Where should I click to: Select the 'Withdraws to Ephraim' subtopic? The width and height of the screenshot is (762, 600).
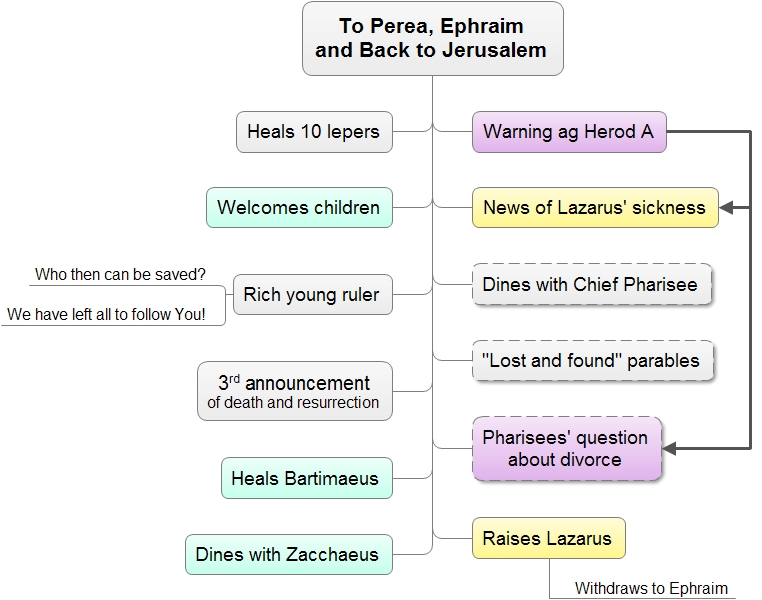pyautogui.click(x=651, y=588)
